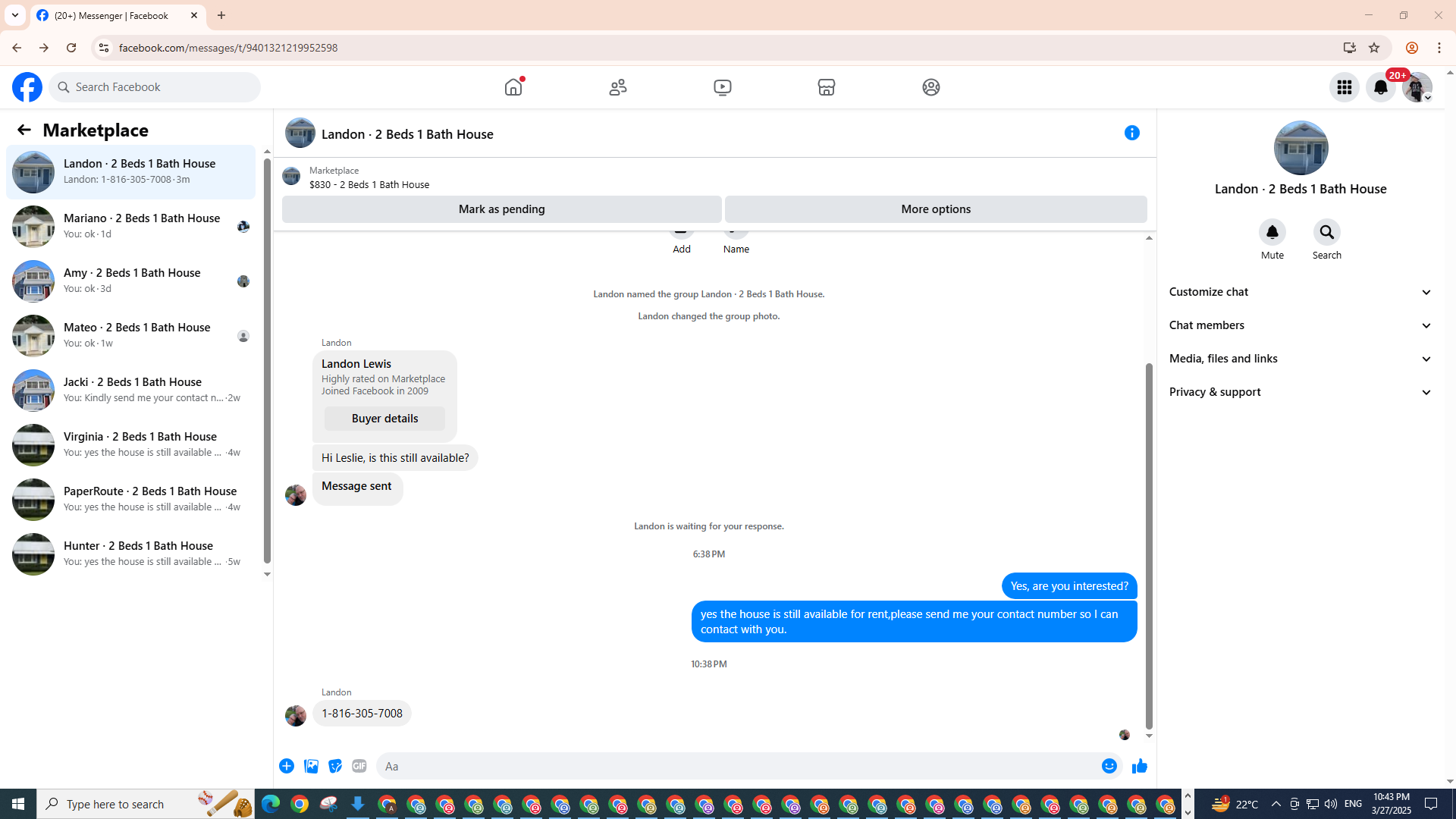Image resolution: width=1456 pixels, height=819 pixels.
Task: Open the notifications bell
Action: 1381,87
